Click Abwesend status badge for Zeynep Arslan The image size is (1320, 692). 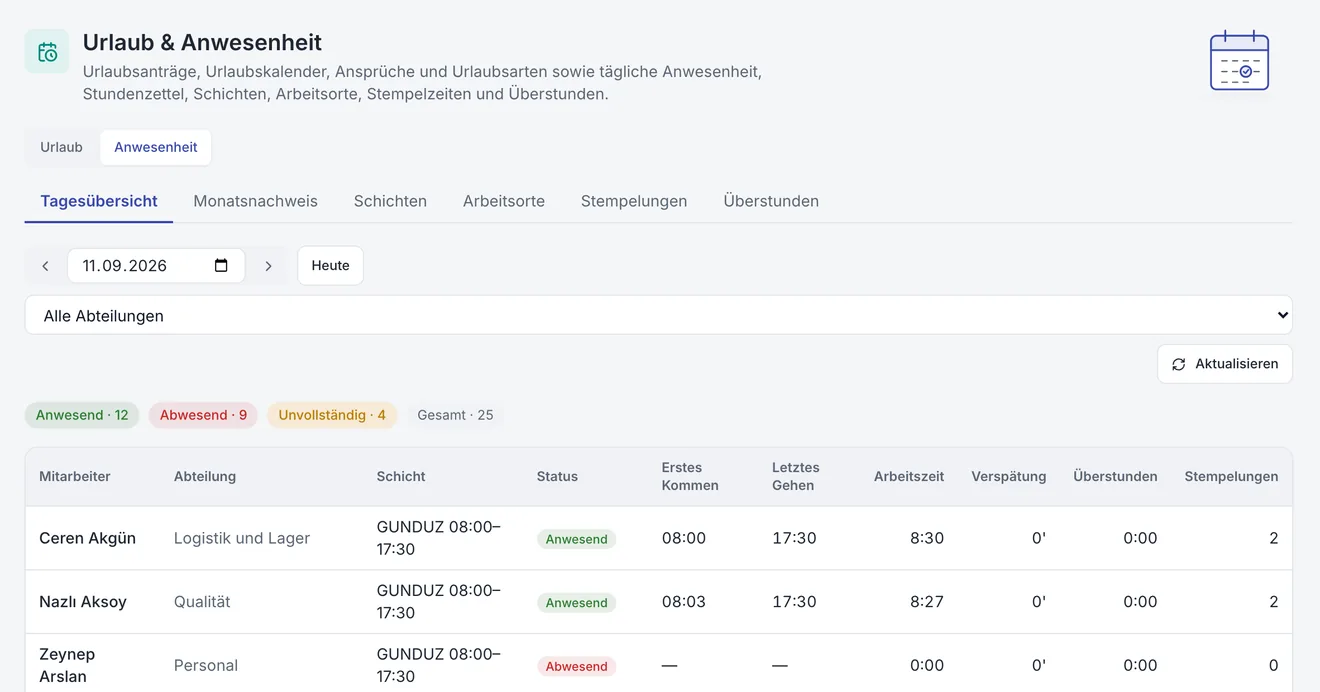[577, 667]
